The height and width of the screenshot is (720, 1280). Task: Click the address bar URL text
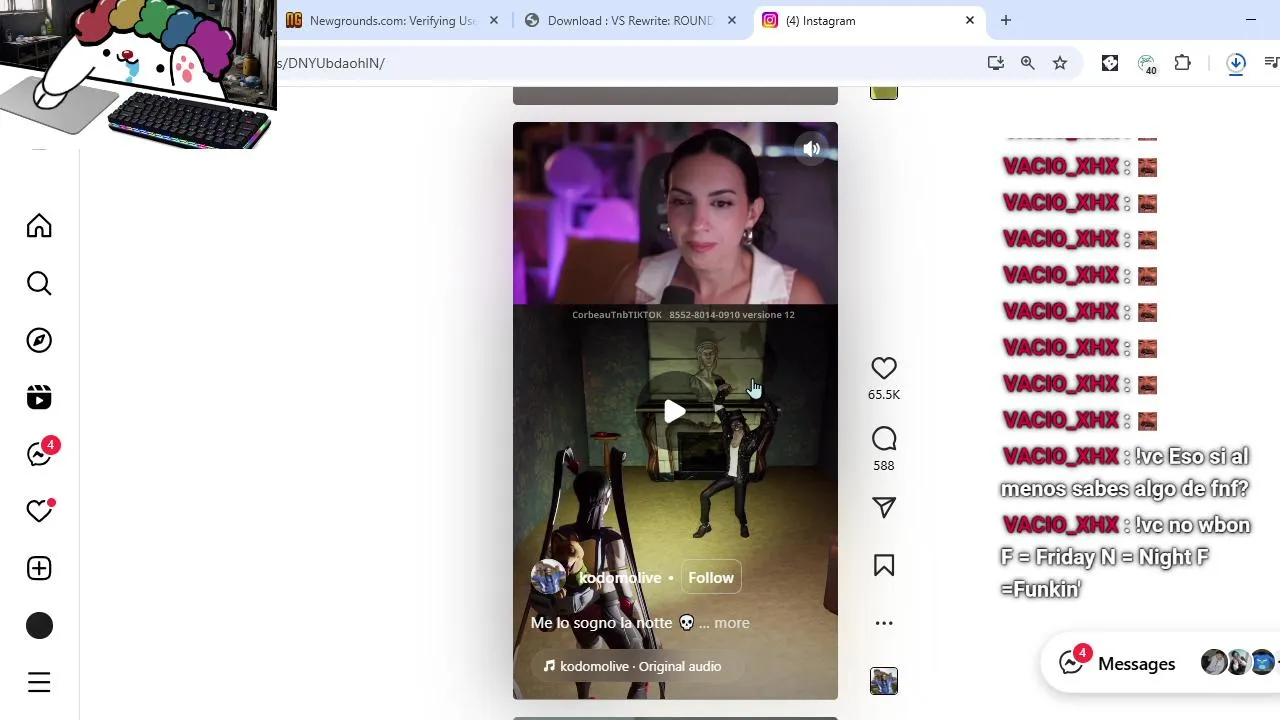click(331, 63)
